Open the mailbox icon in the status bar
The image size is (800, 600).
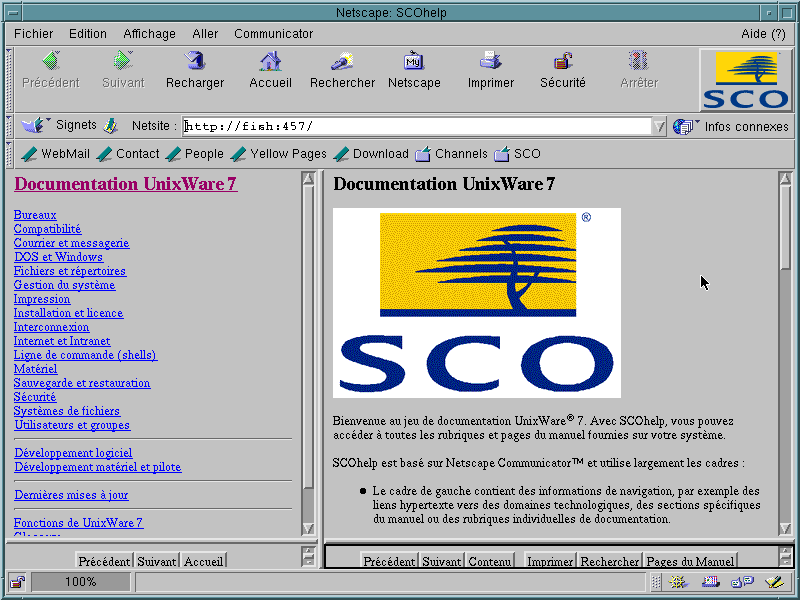710,582
